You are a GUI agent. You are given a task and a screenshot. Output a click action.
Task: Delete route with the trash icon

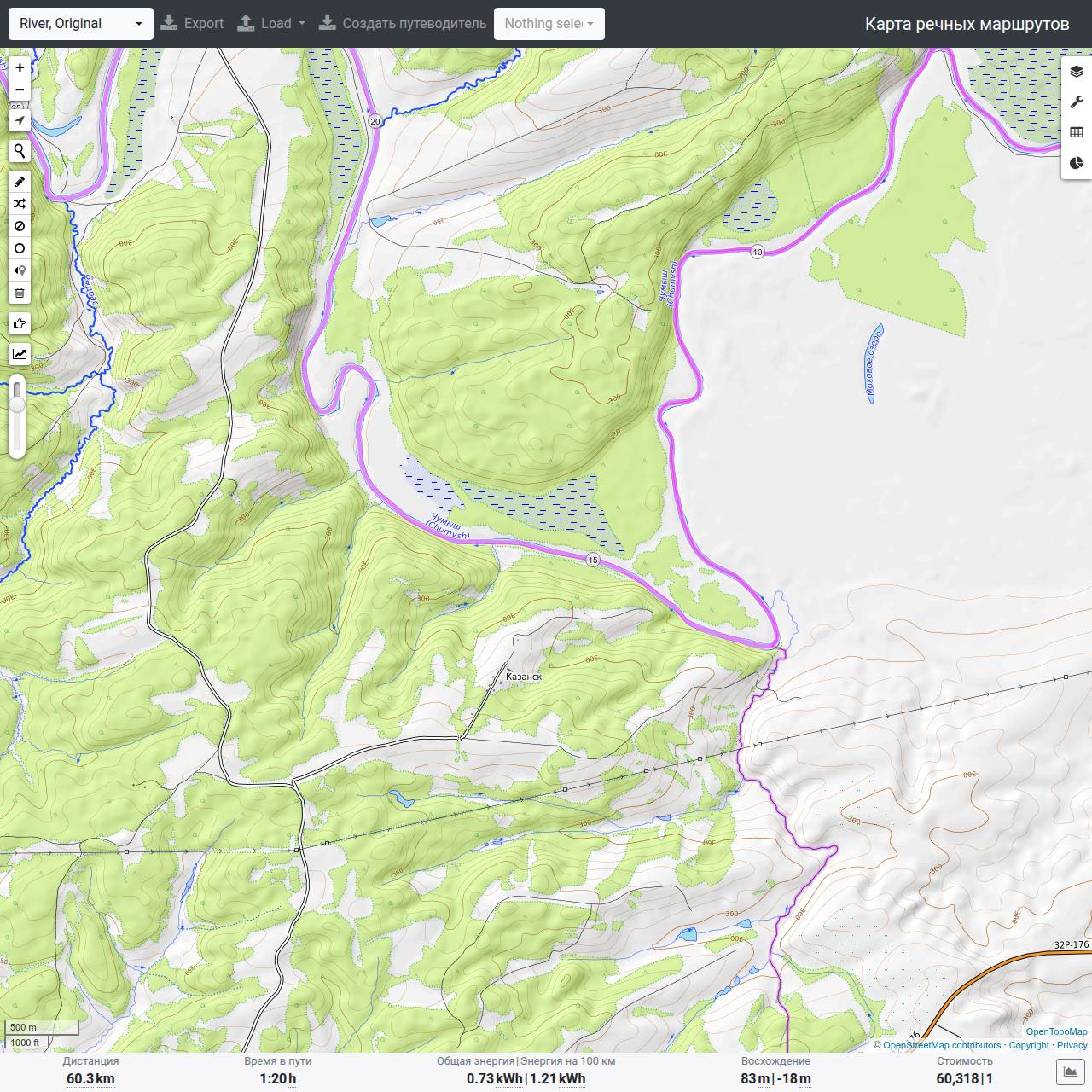coord(20,293)
